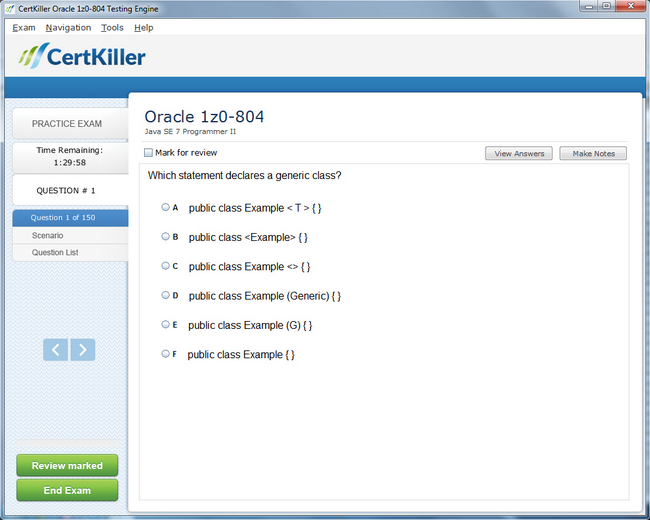This screenshot has height=520, width=650.
Task: Open the Tools menu
Action: (x=112, y=28)
